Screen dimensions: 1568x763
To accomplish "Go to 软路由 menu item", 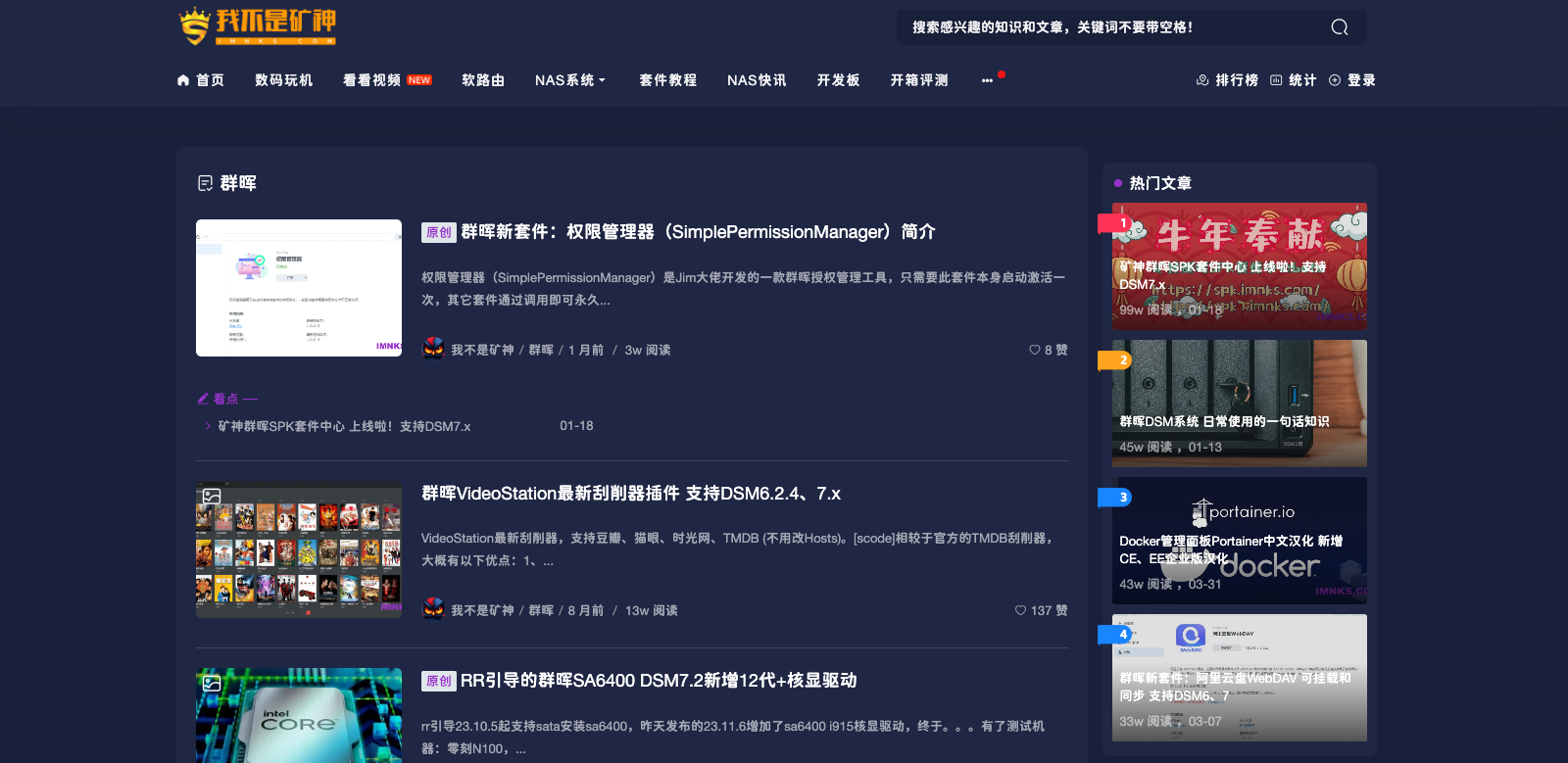I will tap(483, 80).
